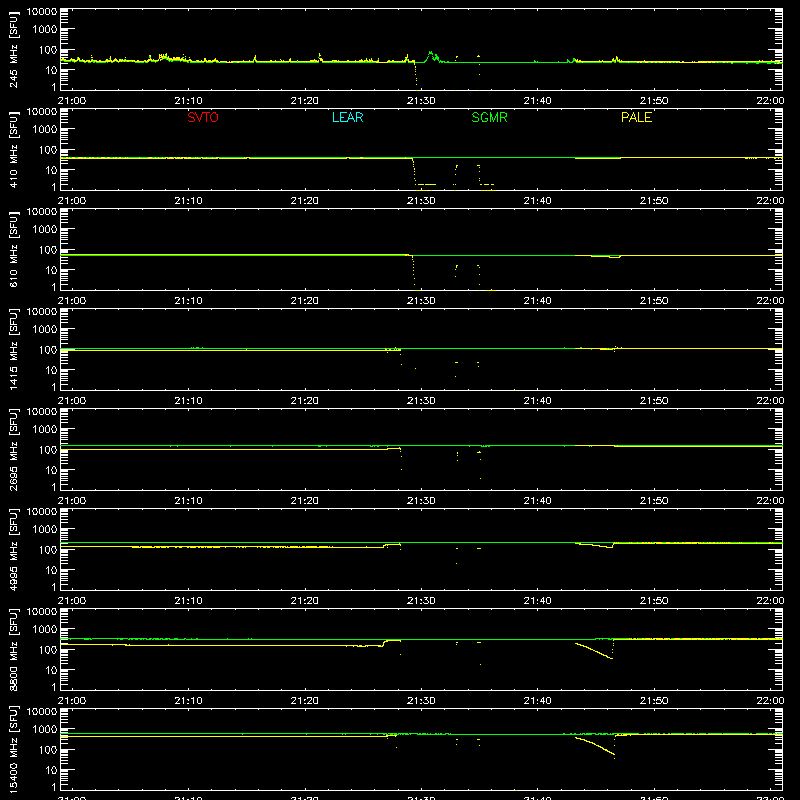Click the declining yellow slope in 8800 MHz plot
The height and width of the screenshot is (800, 800).
pyautogui.click(x=594, y=651)
